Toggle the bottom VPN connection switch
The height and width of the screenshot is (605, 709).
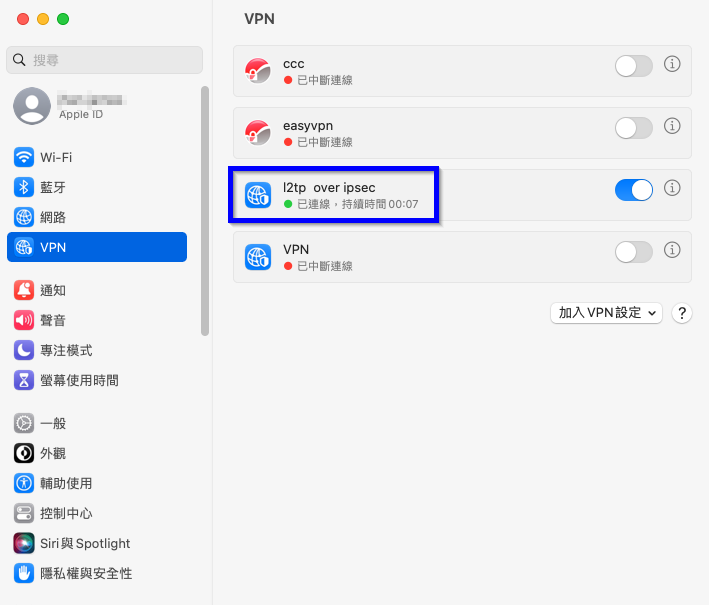click(633, 252)
